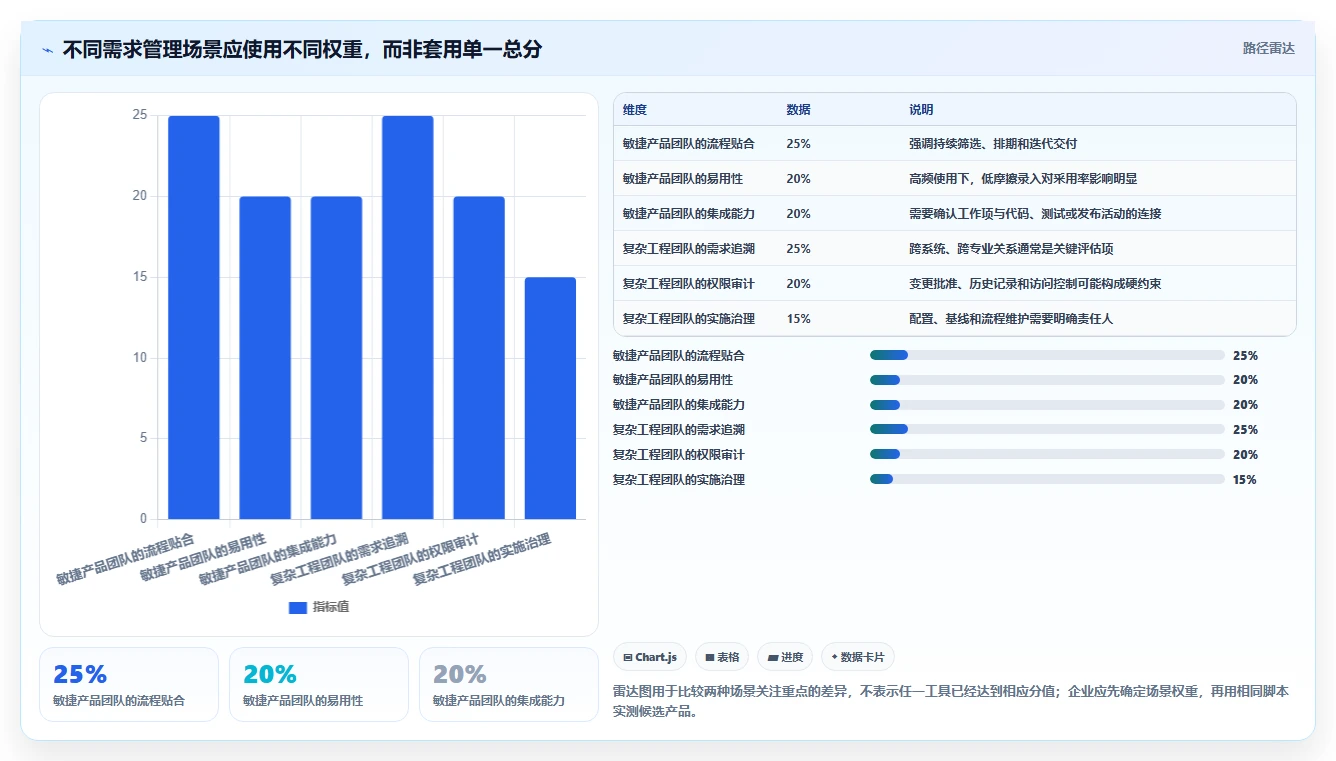Screen dimensions: 1336x761
Task: Click the 复杂工程团队的权限审计 label in the progress list
Action: (x=679, y=455)
